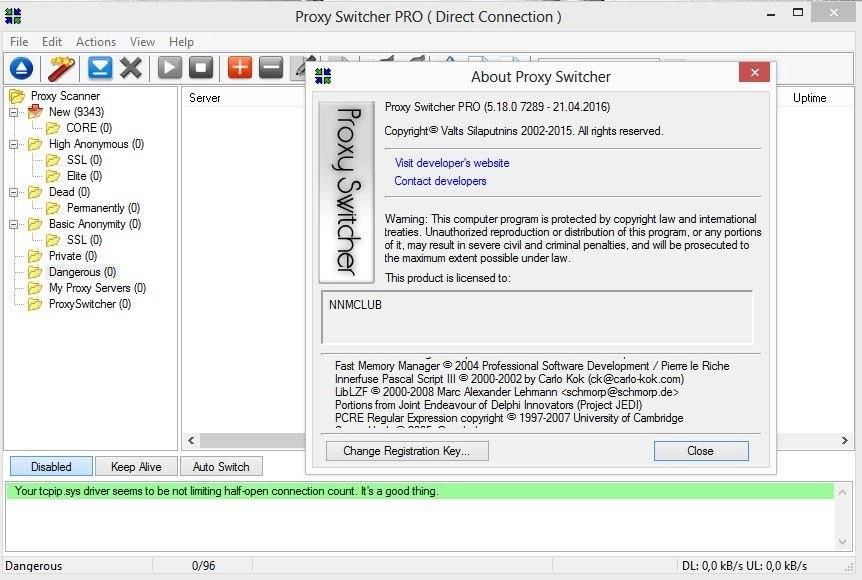The height and width of the screenshot is (580, 862).
Task: Click the New folder icon with red arrow
Action: (35, 112)
